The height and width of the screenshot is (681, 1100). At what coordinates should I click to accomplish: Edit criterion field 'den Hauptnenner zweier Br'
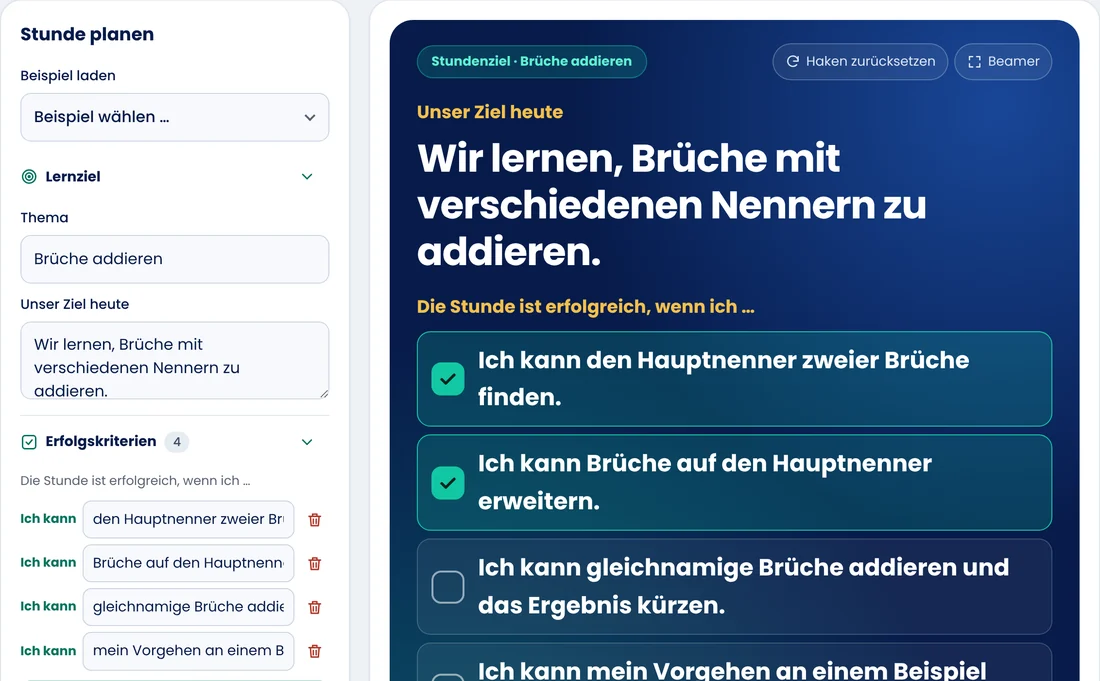[x=189, y=520]
